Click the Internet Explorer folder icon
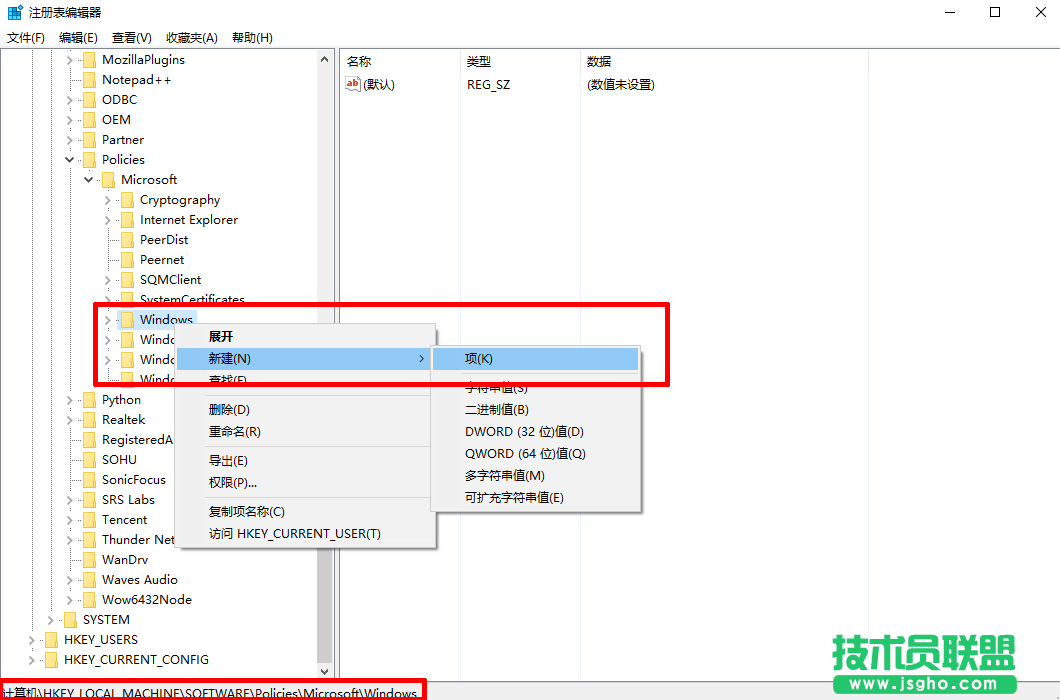The height and width of the screenshot is (700, 1060). pyautogui.click(x=128, y=219)
